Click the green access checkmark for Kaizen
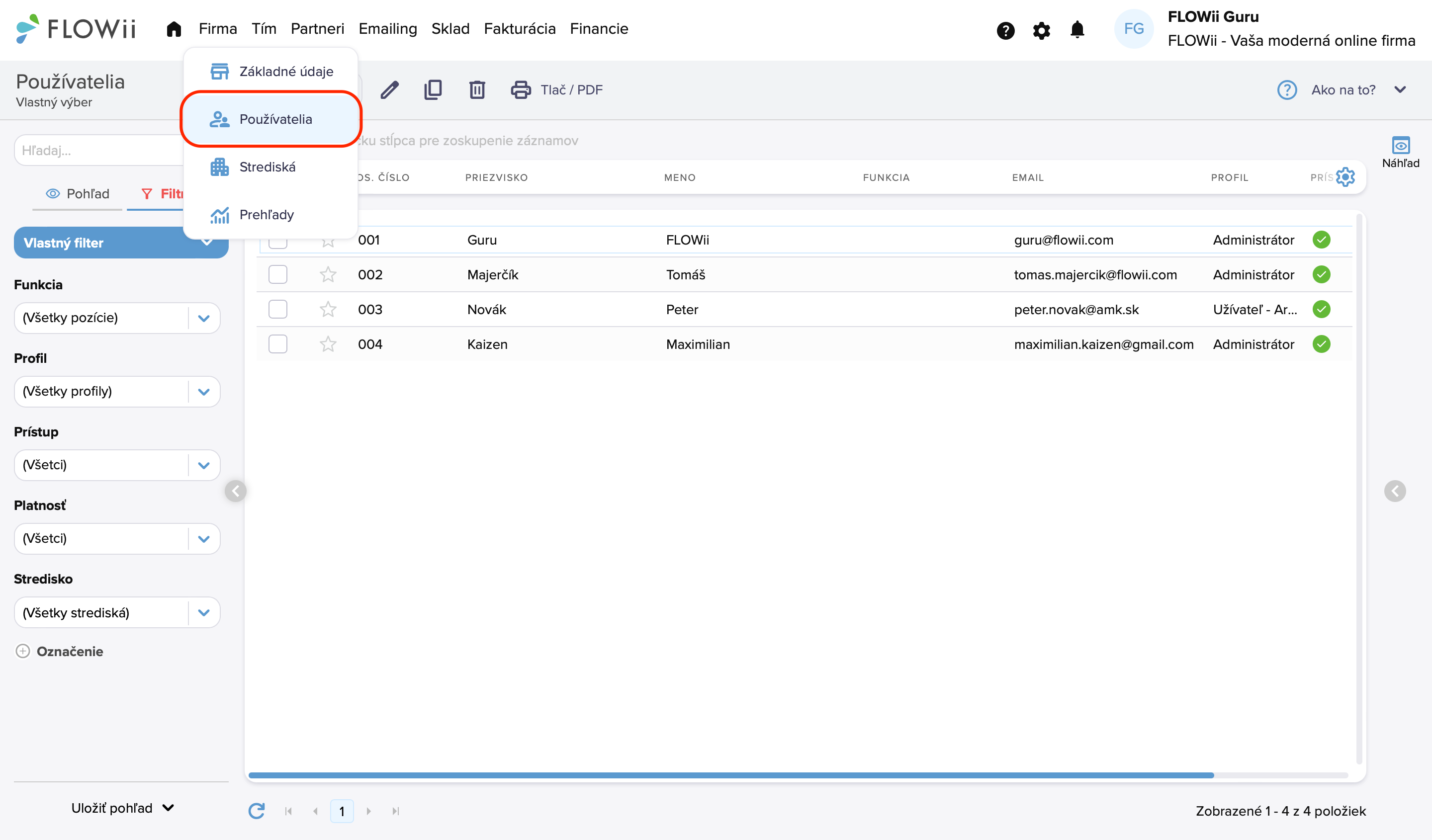 pyautogui.click(x=1322, y=344)
